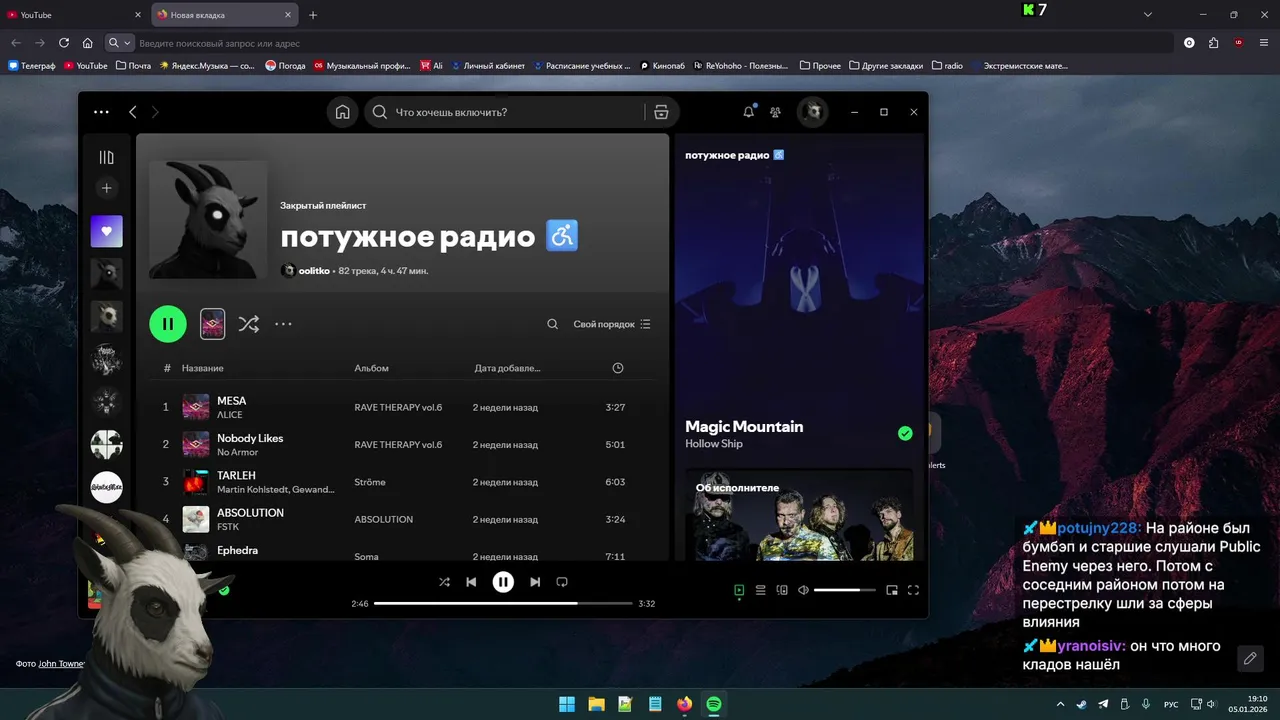1280x720 pixels.
Task: Open Friend Activity people icon
Action: (775, 112)
